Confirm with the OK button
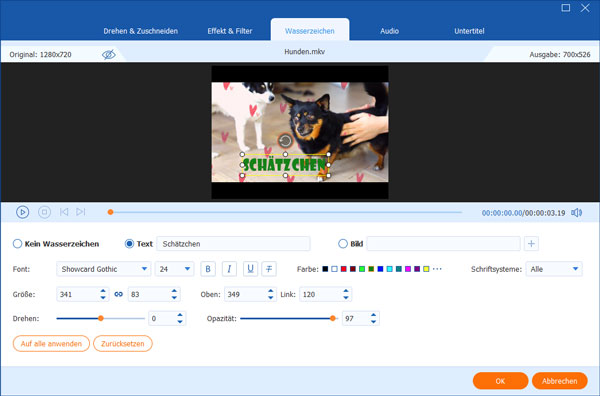The height and width of the screenshot is (396, 600). pyautogui.click(x=501, y=381)
